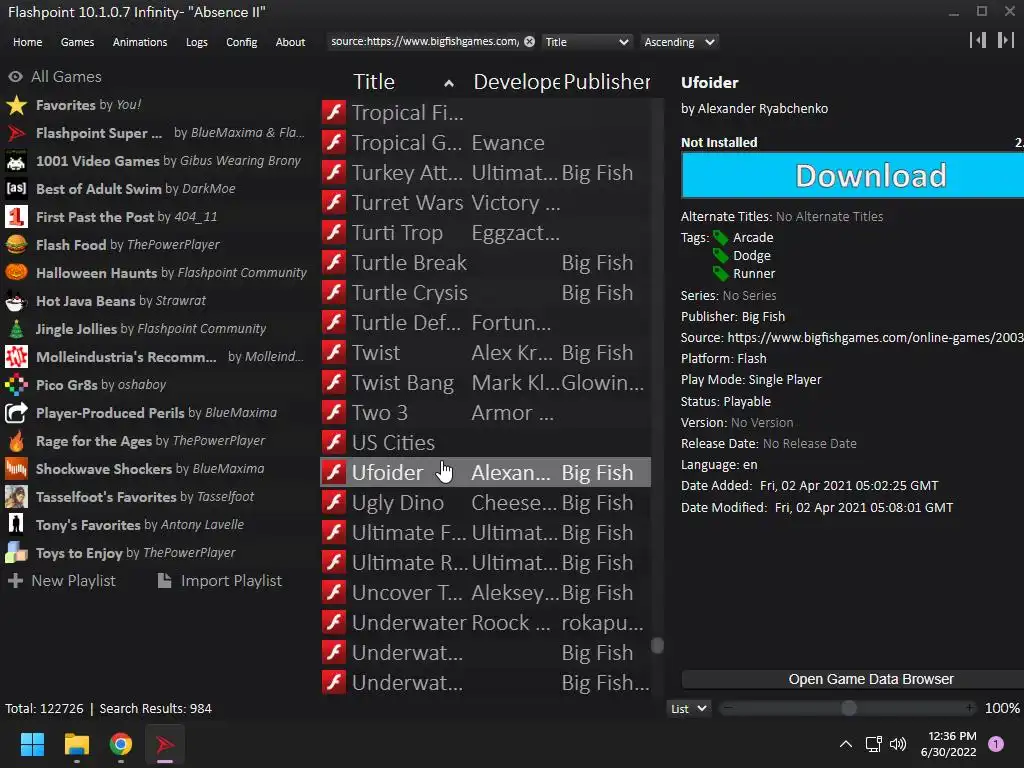This screenshot has height=768, width=1024.
Task: Adjust the game scale slider handle
Action: coord(848,709)
